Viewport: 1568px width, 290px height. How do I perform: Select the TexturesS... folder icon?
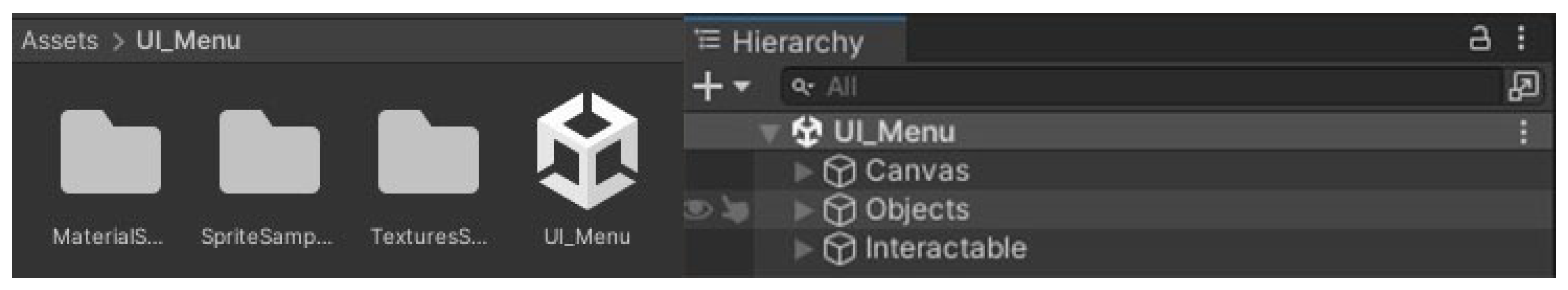point(428,152)
